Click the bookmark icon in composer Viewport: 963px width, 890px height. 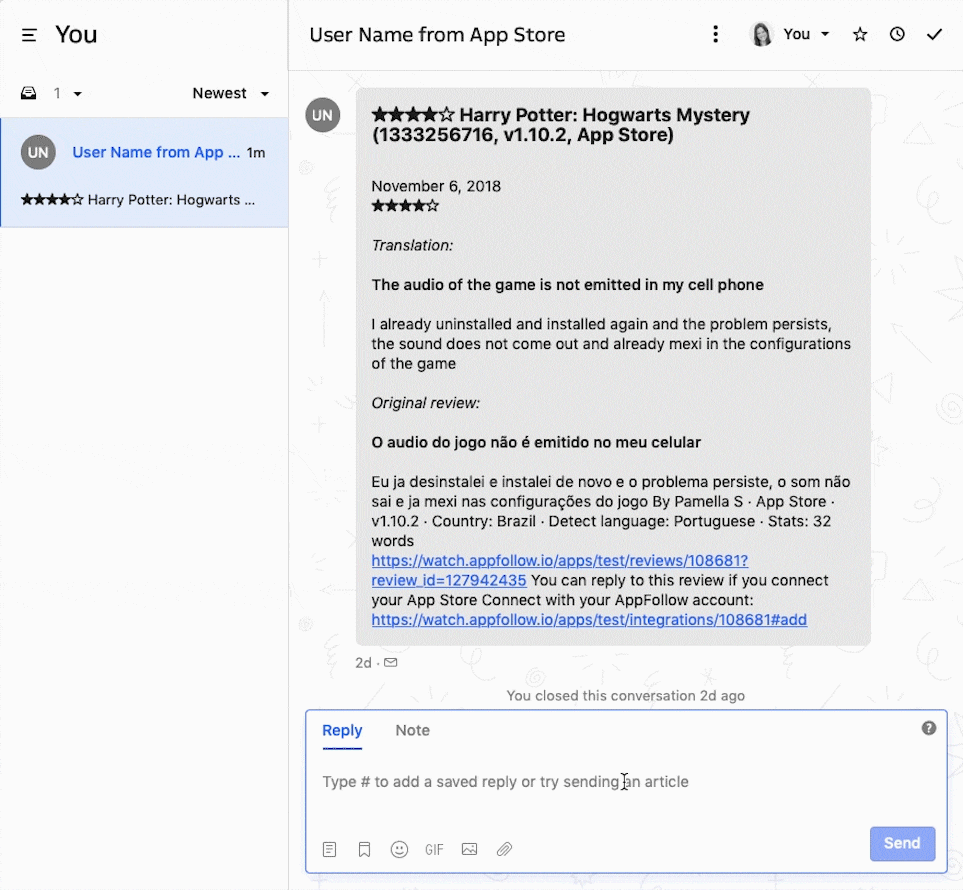coord(364,849)
